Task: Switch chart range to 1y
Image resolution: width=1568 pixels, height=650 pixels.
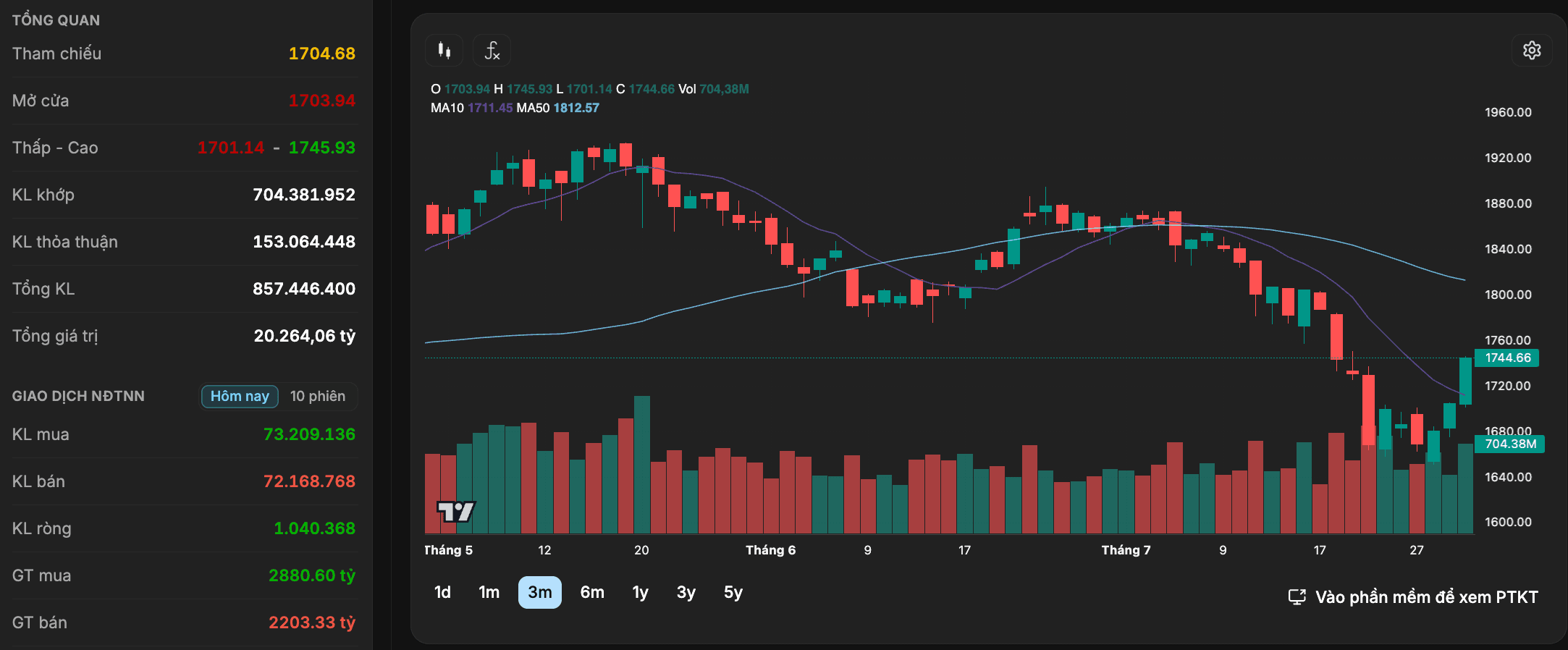Action: coord(640,592)
